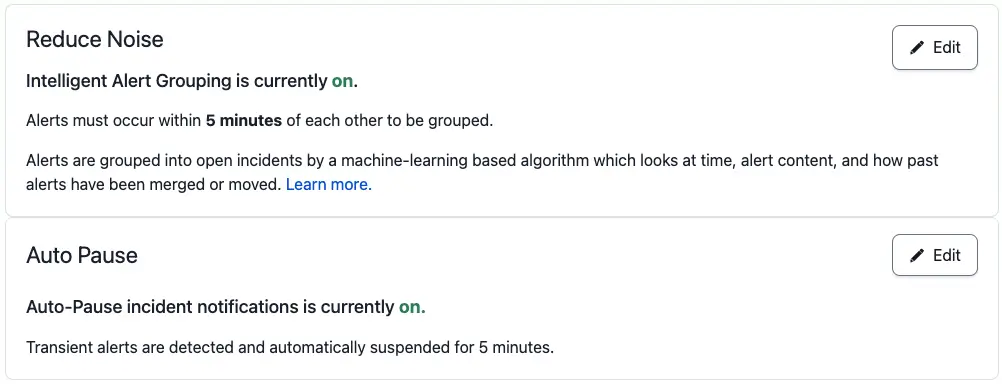Image resolution: width=1002 pixels, height=386 pixels.
Task: Click 'Intelligent Alert Grouping is currently' text
Action: 176,82
